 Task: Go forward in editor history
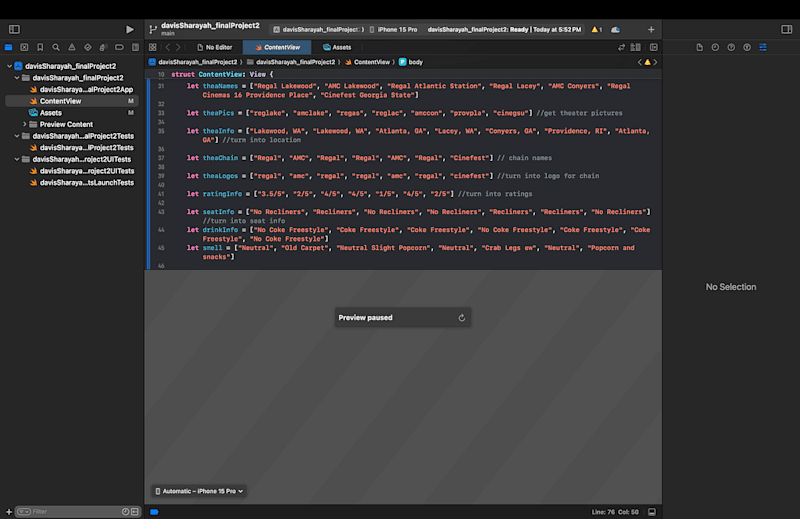(x=178, y=47)
